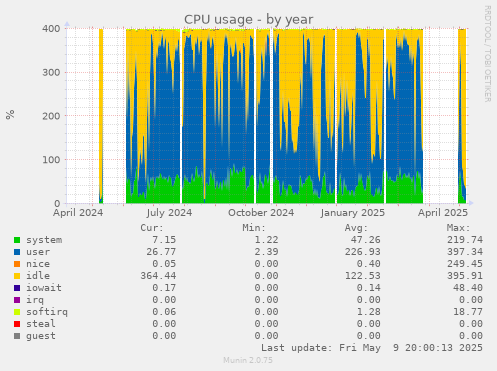Click the 'iowait' legend label
The width and height of the screenshot is (497, 371).
44,288
